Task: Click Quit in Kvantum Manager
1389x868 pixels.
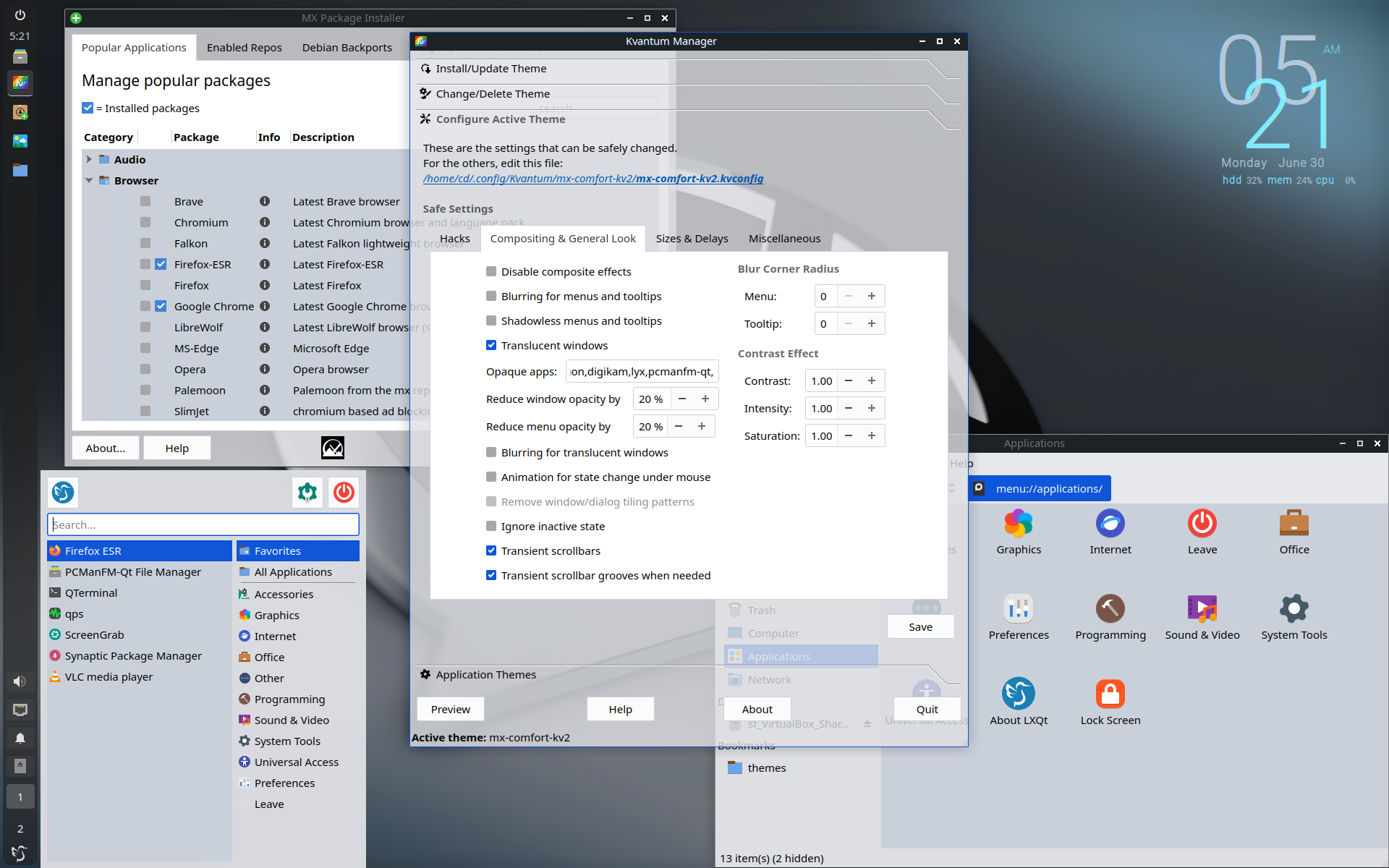Action: [x=927, y=709]
